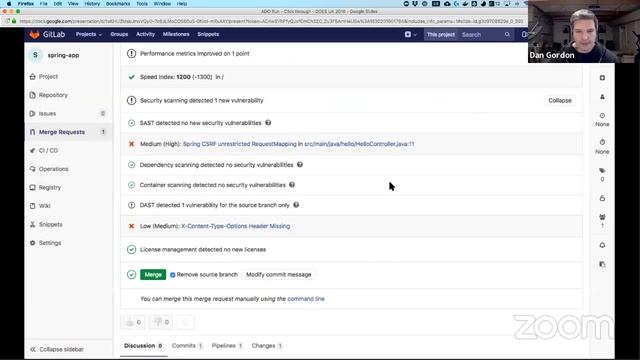
Task: Click the thumbs down reaction button
Action: [x=161, y=322]
